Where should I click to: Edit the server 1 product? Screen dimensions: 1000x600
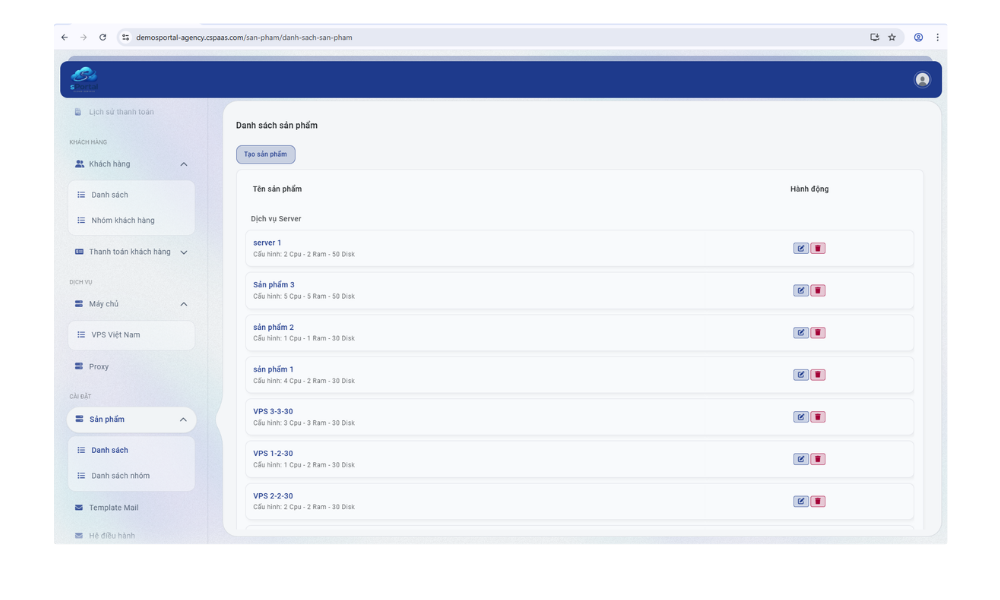tap(800, 249)
